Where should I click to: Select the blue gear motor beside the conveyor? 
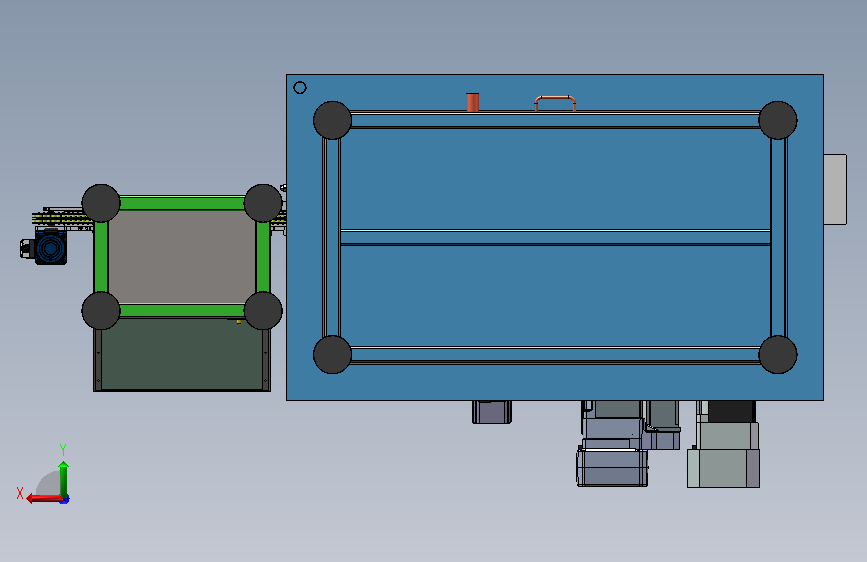[x=50, y=247]
